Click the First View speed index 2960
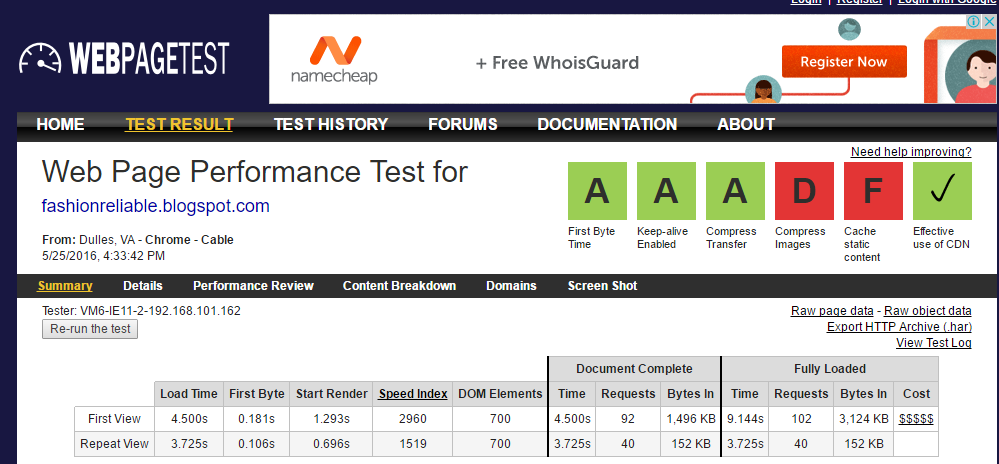The image size is (999, 464). (412, 419)
